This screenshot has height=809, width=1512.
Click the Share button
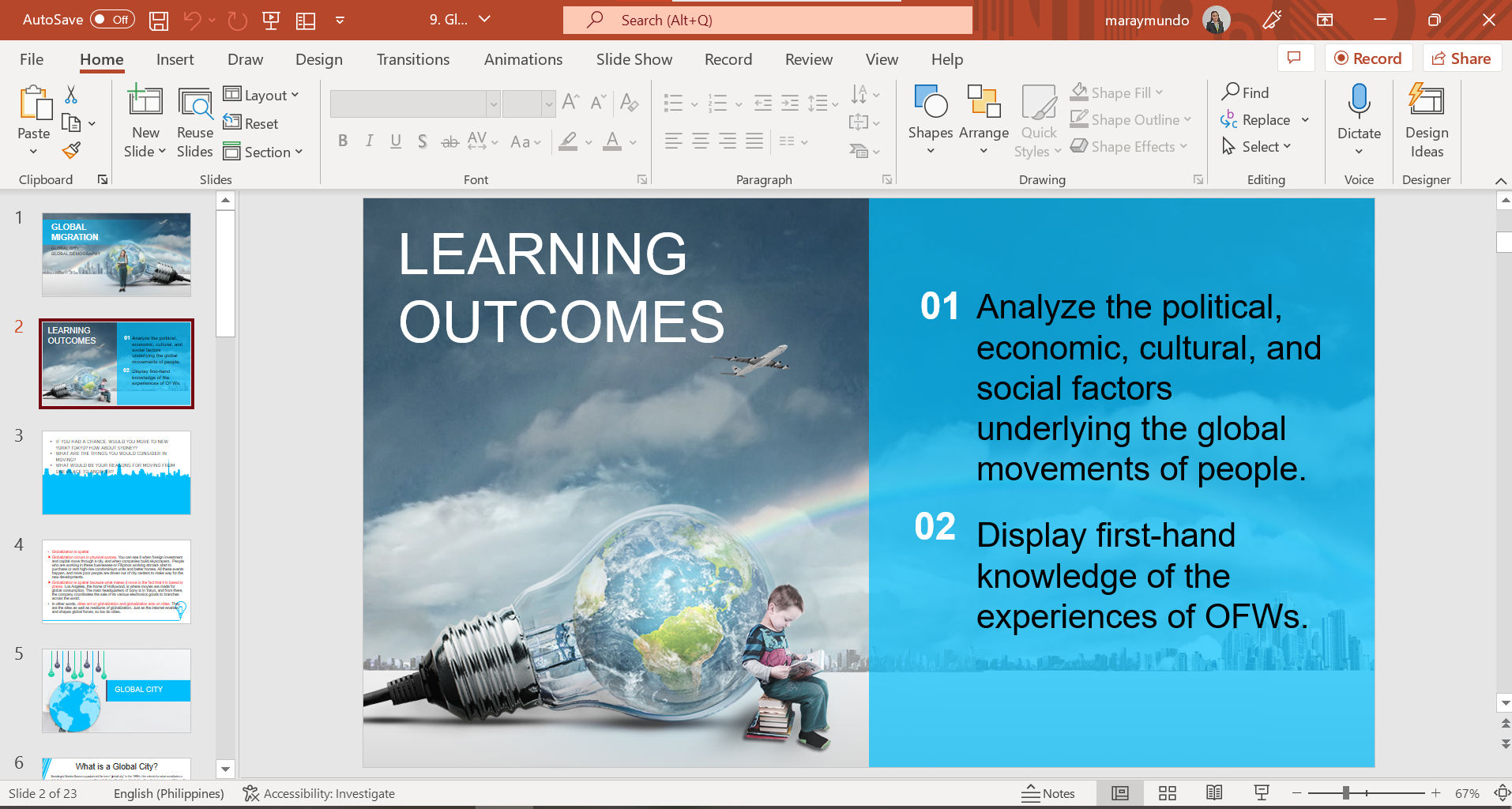pos(1461,58)
